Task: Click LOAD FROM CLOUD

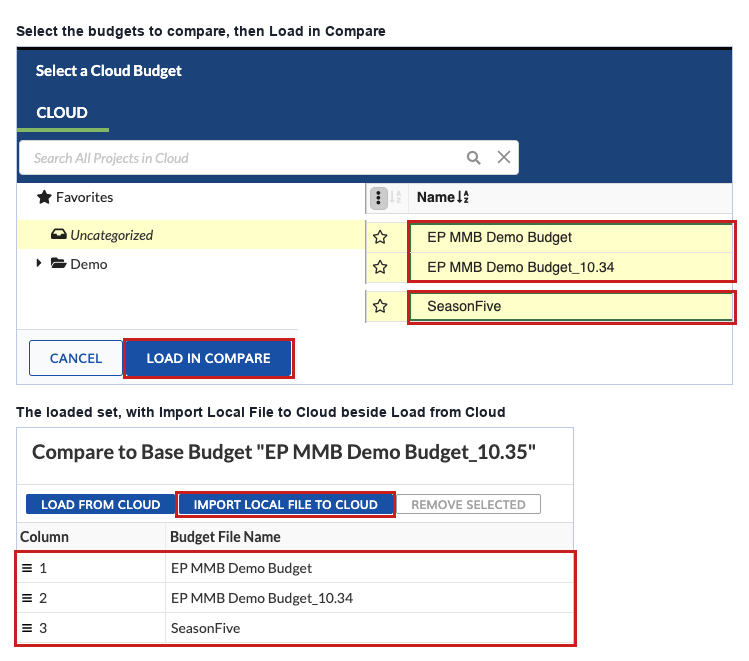Action: 100,504
